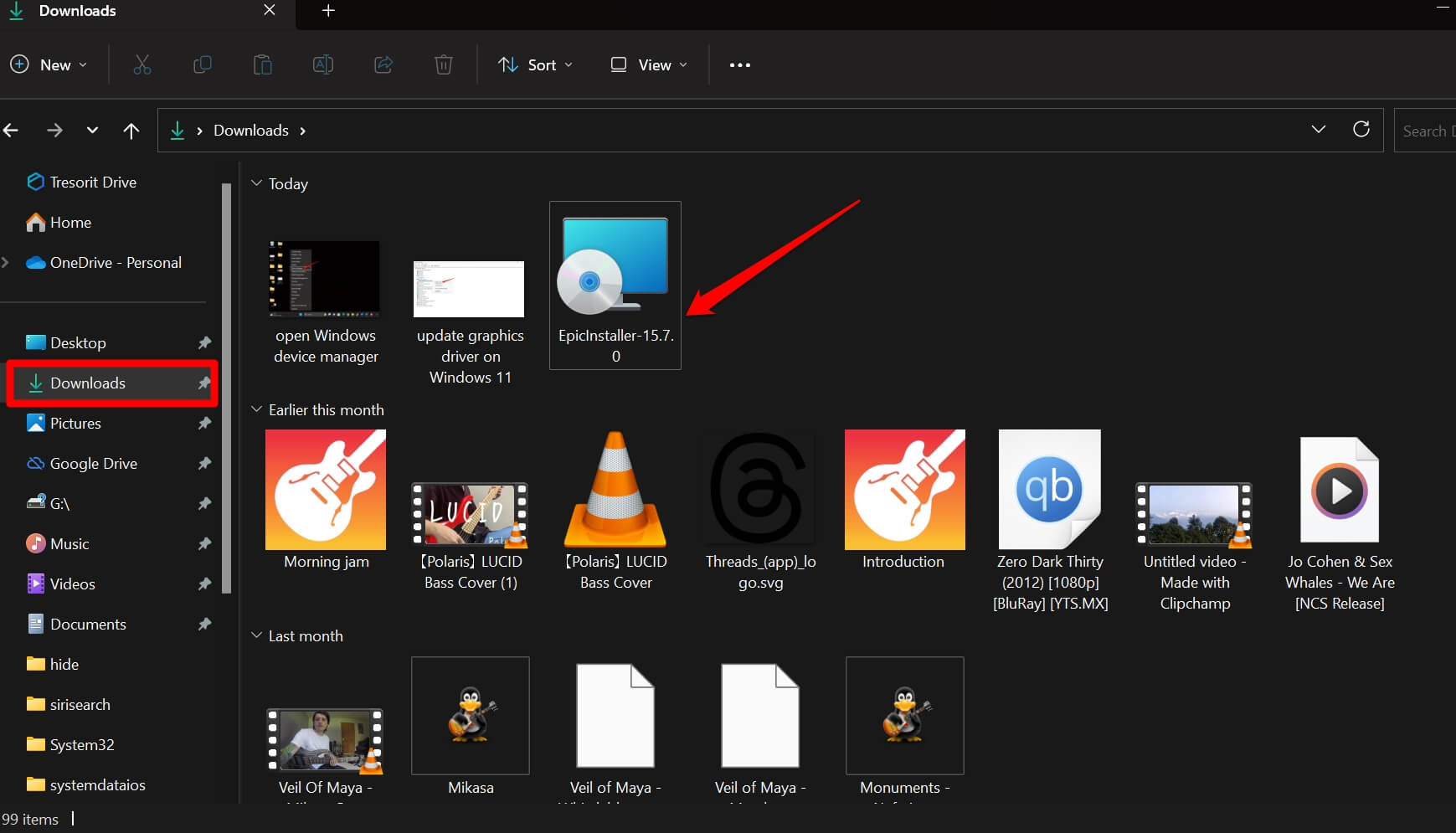The image size is (1456, 833).
Task: Toggle the pin beside Documents
Action: (x=204, y=624)
